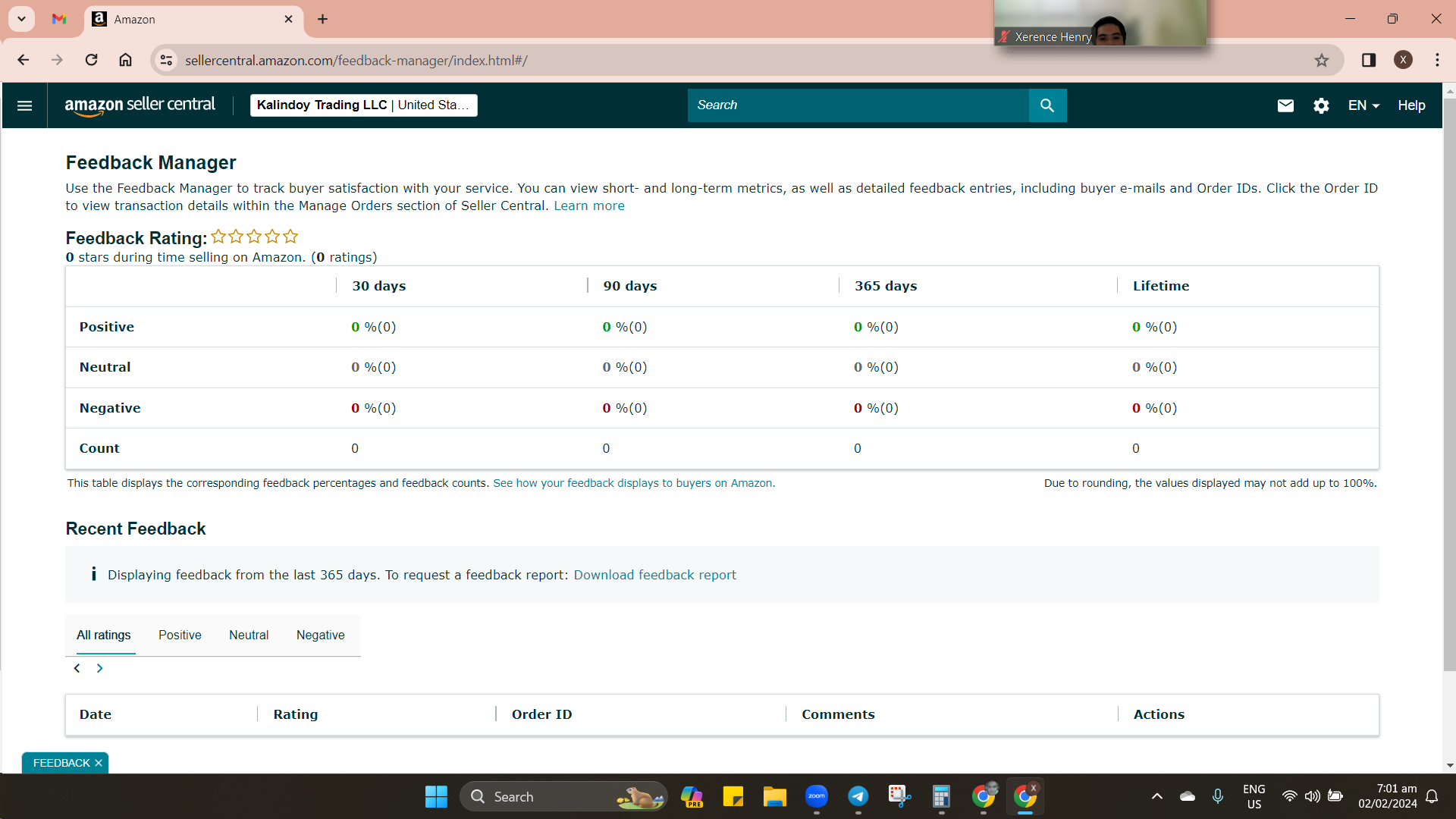Open the Chrome profile avatar

pos(1403,61)
